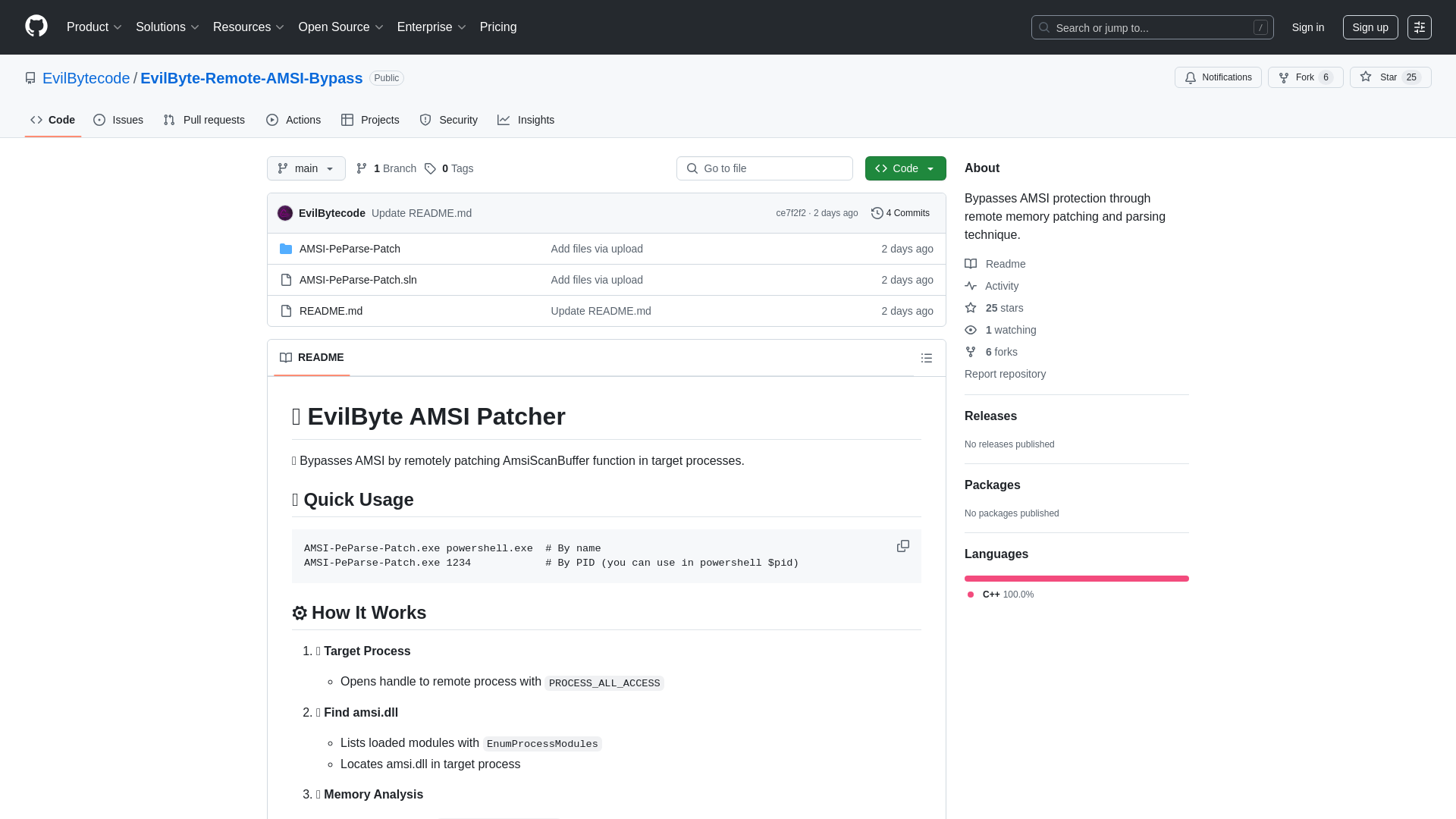1456x819 pixels.
Task: Switch to the Security tab
Action: 449,120
